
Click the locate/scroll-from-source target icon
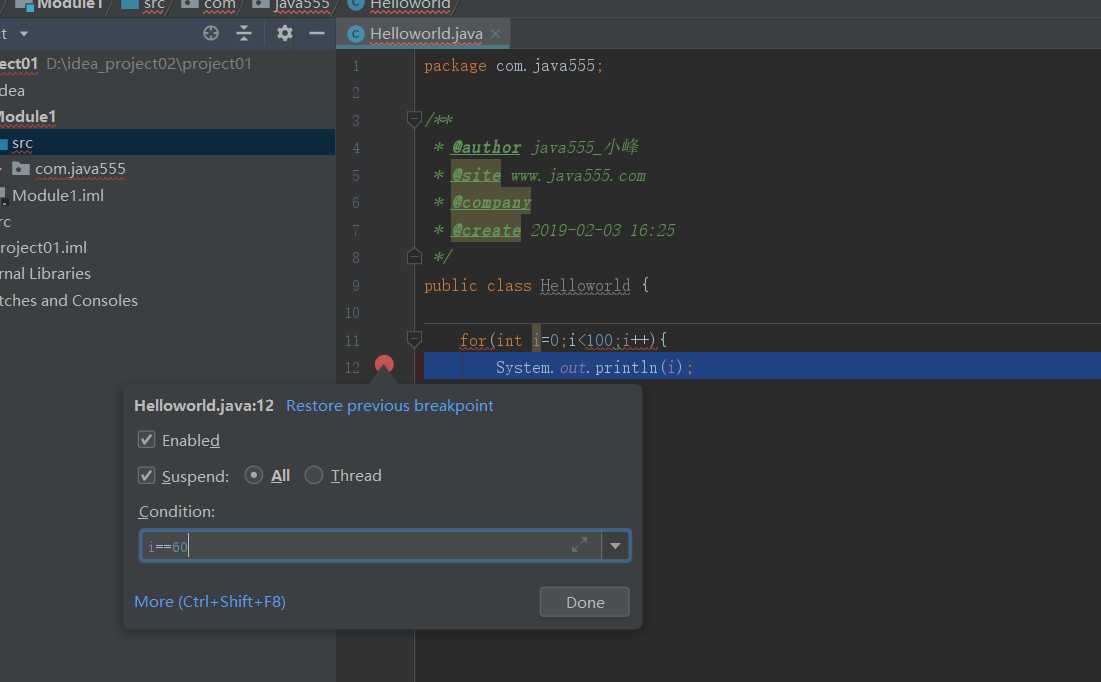(211, 33)
